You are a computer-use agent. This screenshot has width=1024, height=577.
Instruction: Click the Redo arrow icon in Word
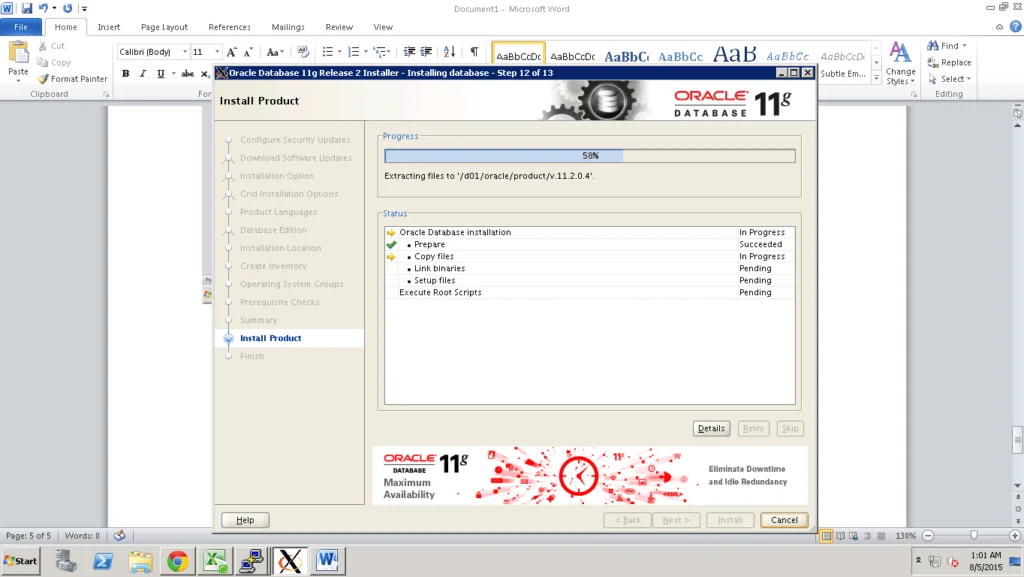(67, 8)
